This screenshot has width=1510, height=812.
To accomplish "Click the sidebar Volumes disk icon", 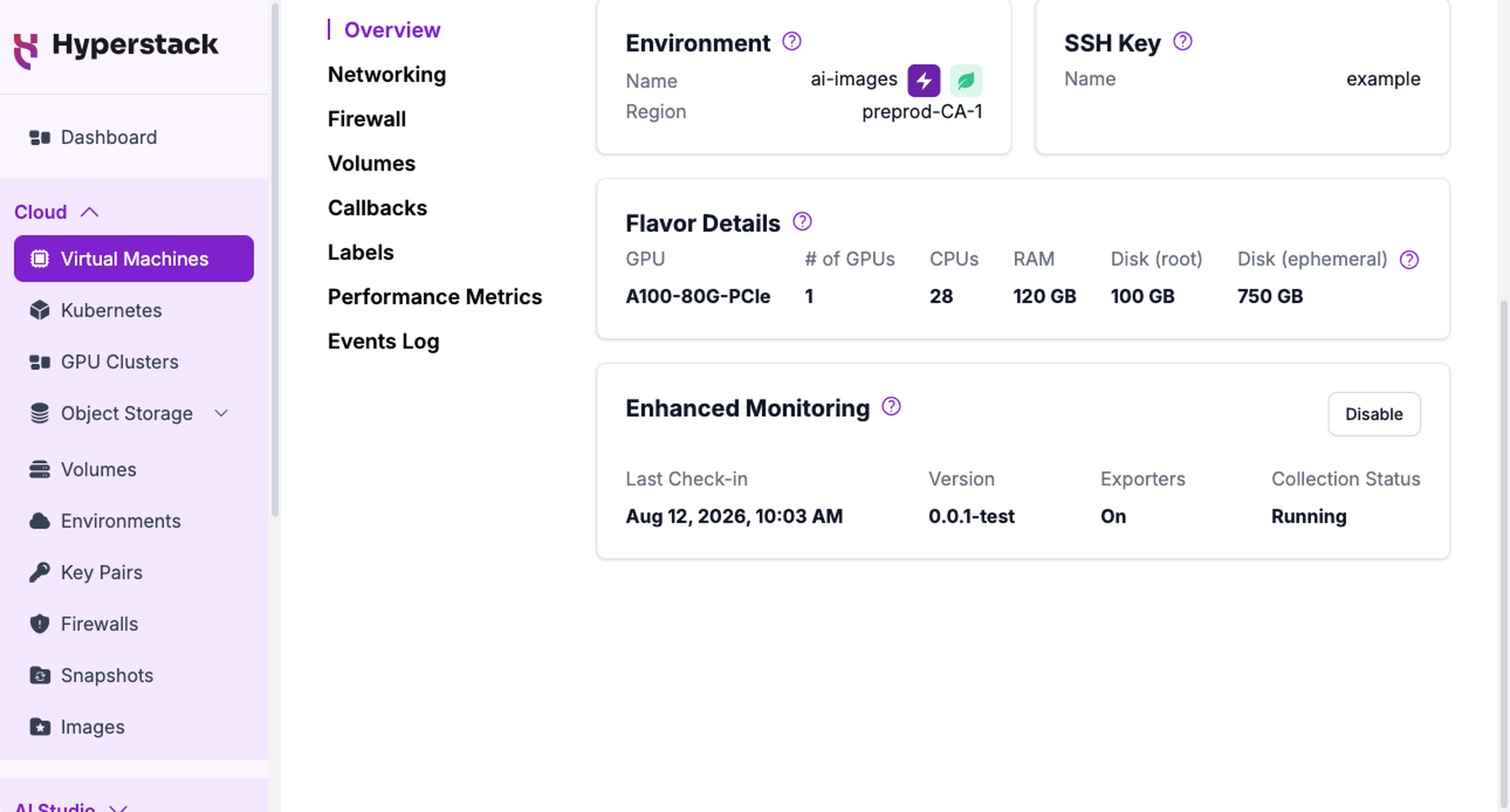I will point(40,470).
